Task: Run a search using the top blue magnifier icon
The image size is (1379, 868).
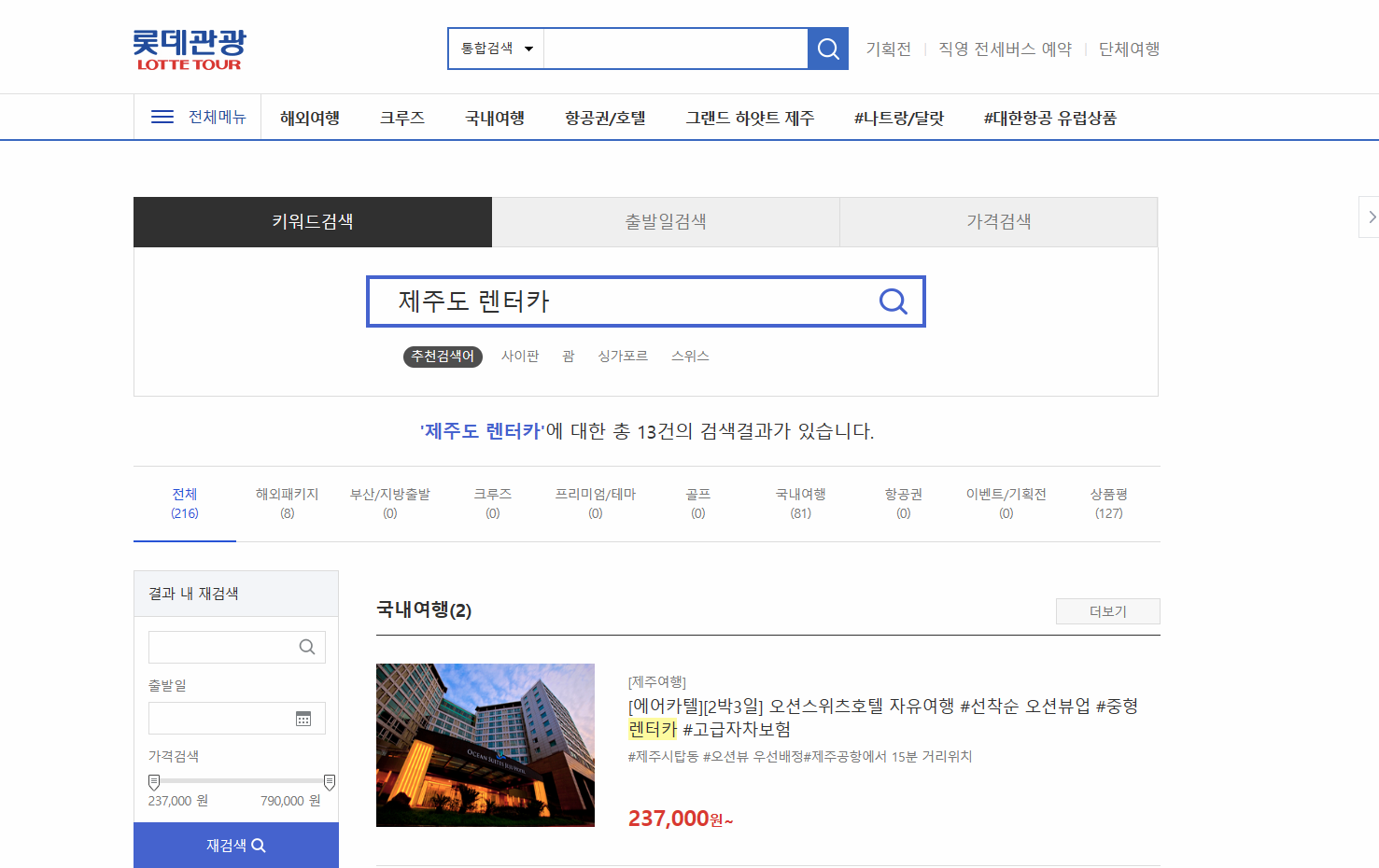Action: [x=827, y=48]
